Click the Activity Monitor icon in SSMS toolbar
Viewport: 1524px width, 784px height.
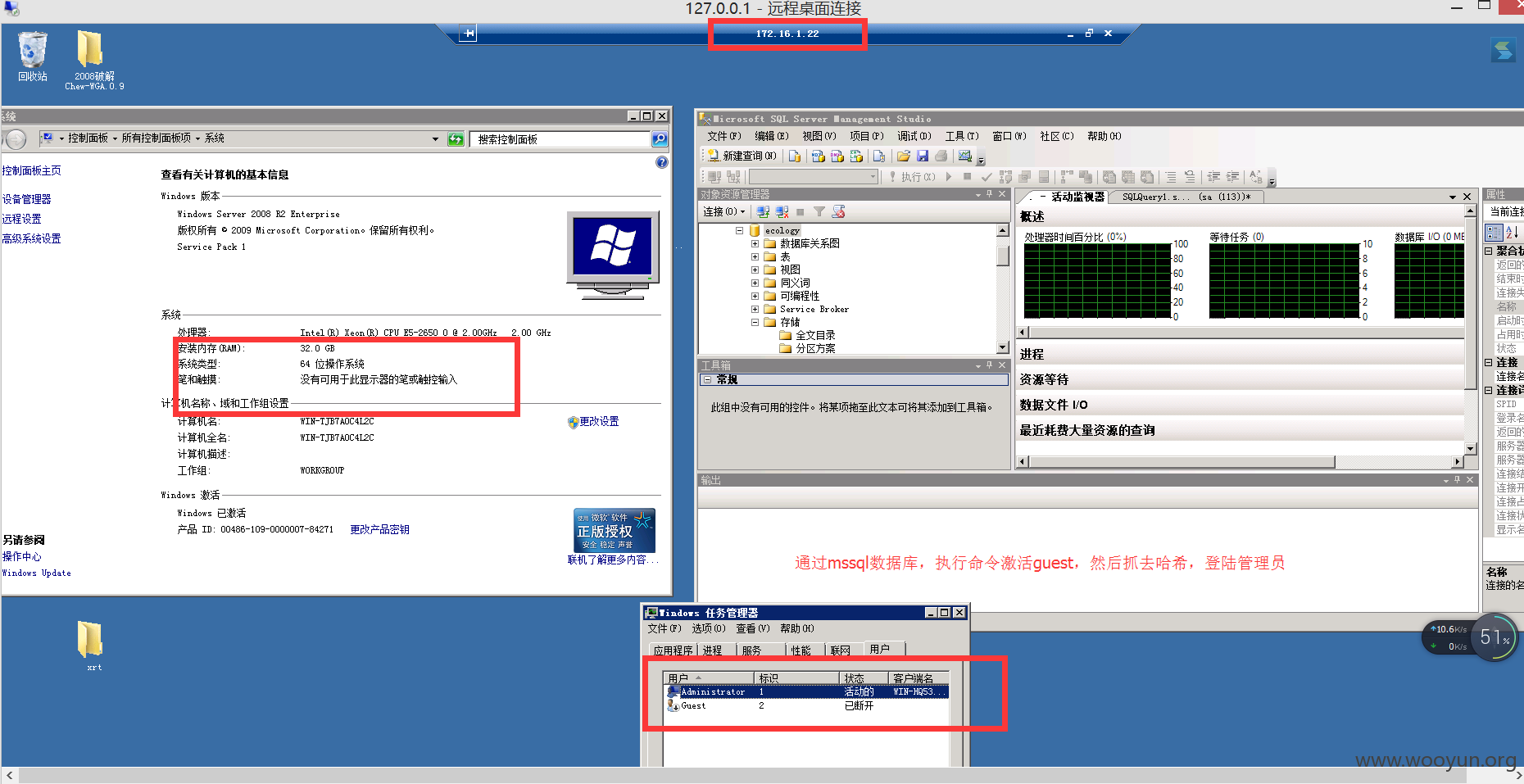coord(965,156)
